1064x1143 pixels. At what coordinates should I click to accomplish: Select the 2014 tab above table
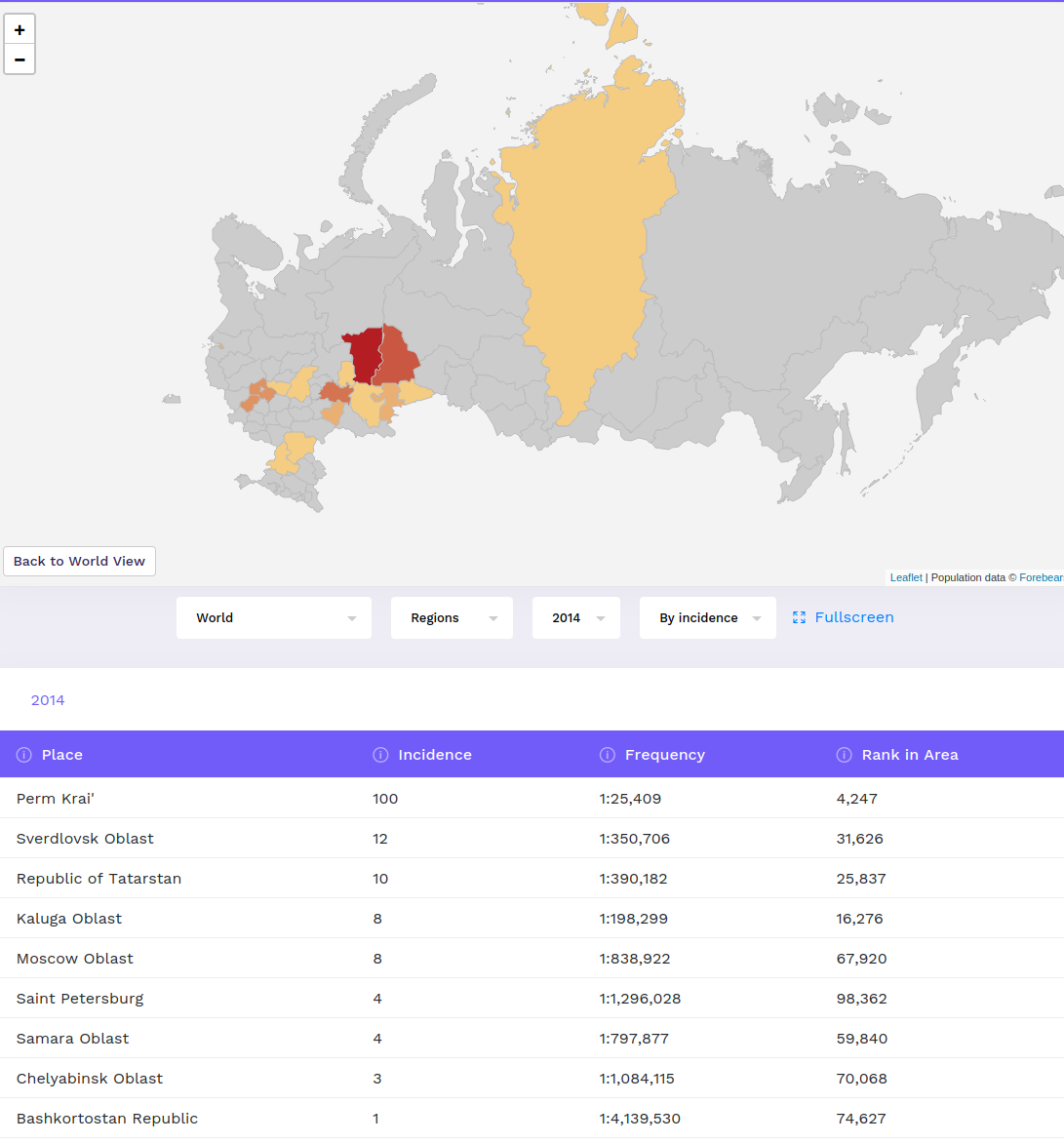pos(48,700)
